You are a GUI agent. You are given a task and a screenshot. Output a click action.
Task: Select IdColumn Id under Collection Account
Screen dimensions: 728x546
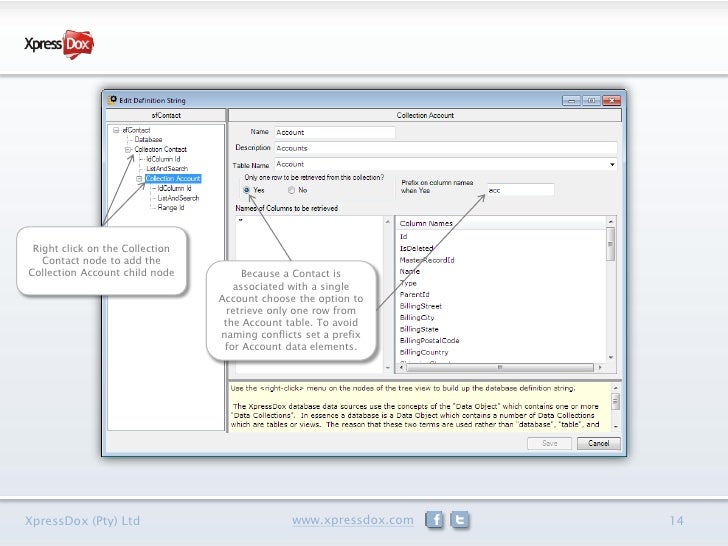tap(174, 188)
